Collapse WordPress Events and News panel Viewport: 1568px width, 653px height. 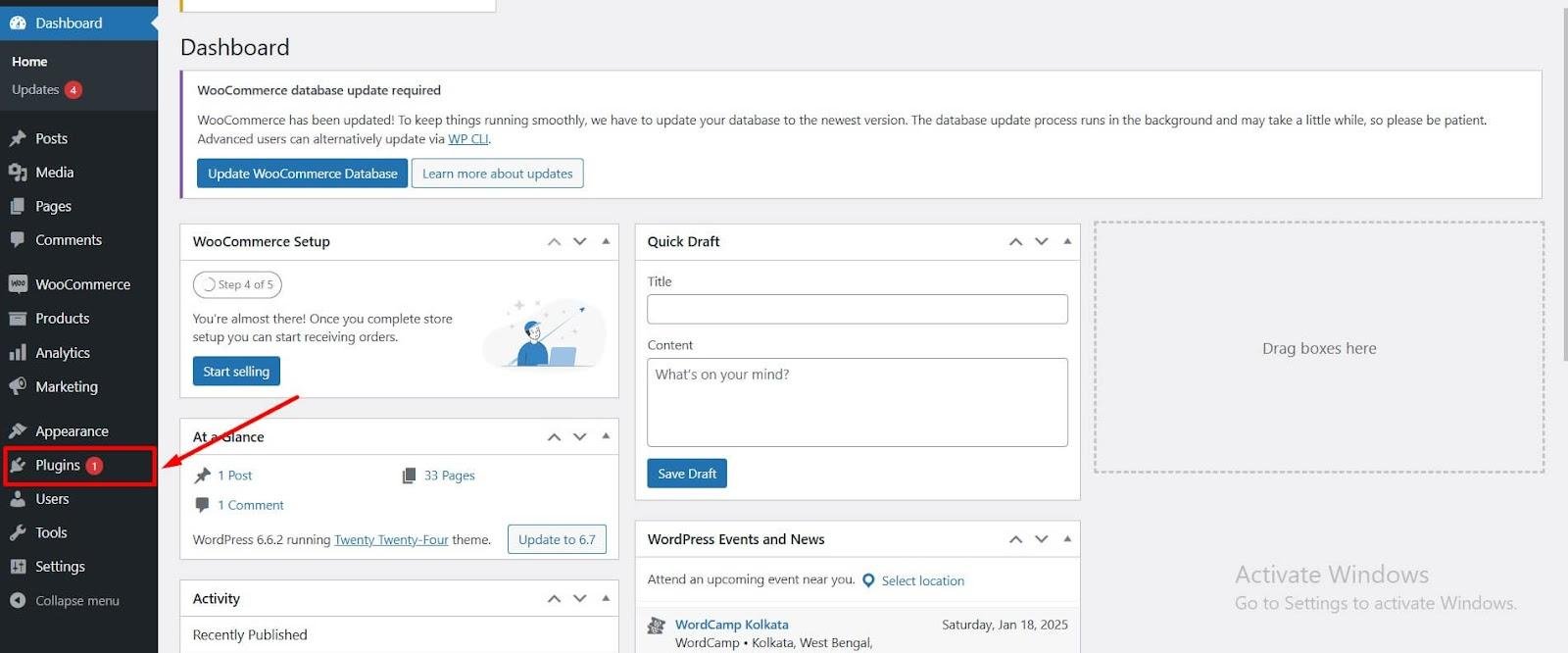[x=1067, y=539]
